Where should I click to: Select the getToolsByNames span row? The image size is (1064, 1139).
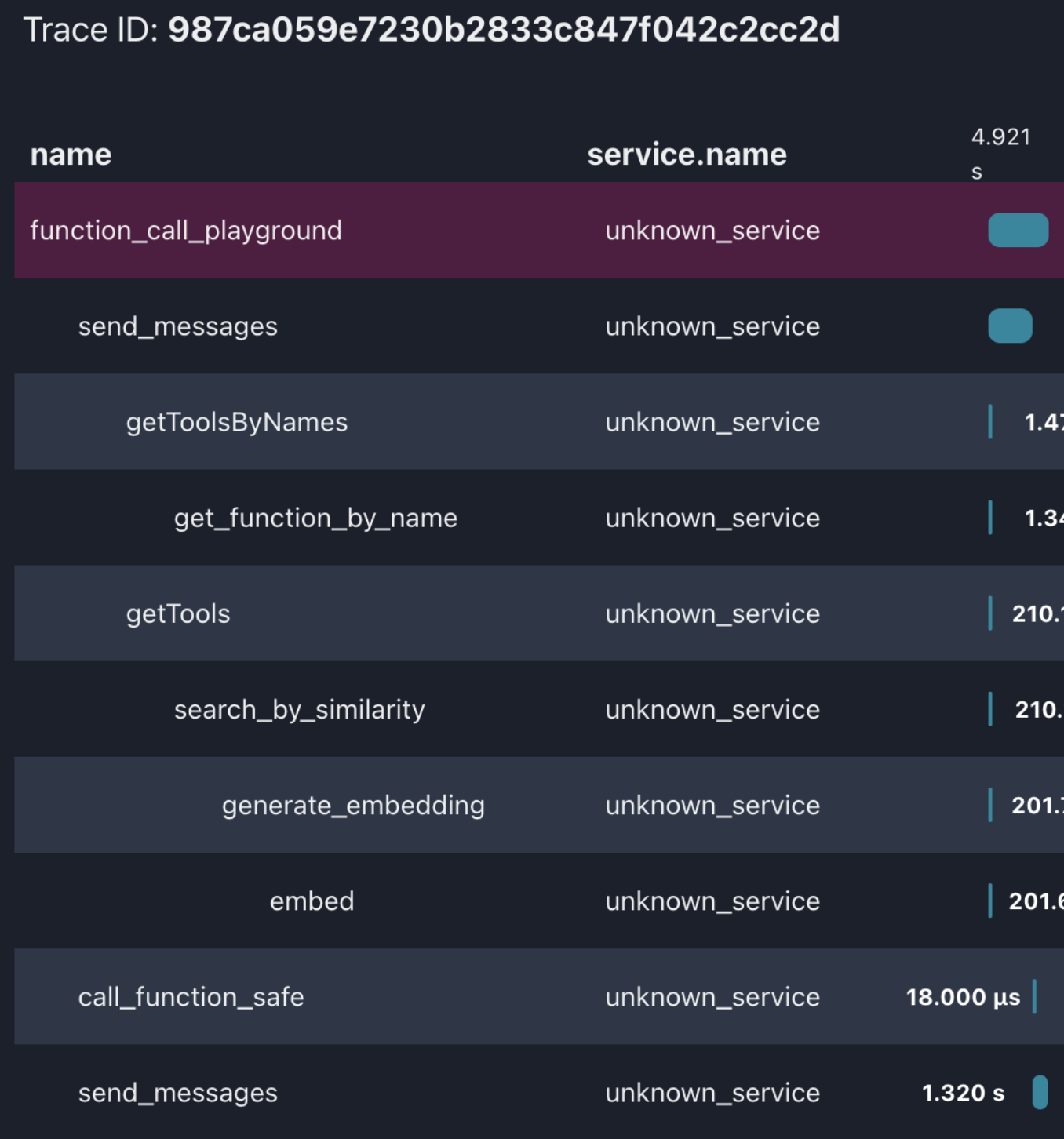(x=539, y=422)
